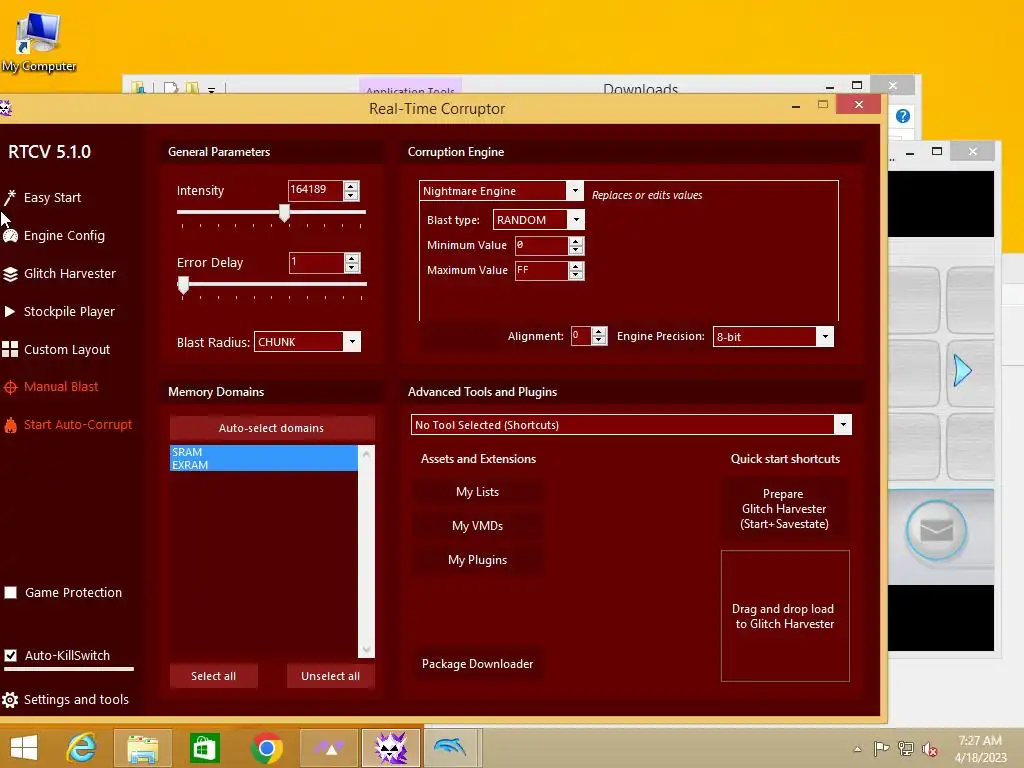Decrease Maximum Value stepper
Screen dimensions: 1024x768
point(576,275)
